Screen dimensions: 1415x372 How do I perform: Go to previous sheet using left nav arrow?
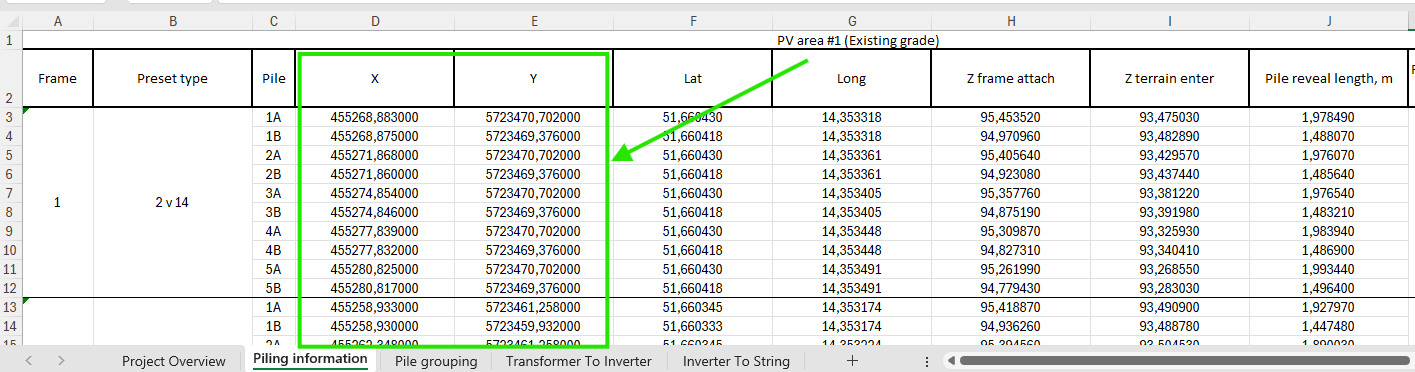tap(29, 361)
